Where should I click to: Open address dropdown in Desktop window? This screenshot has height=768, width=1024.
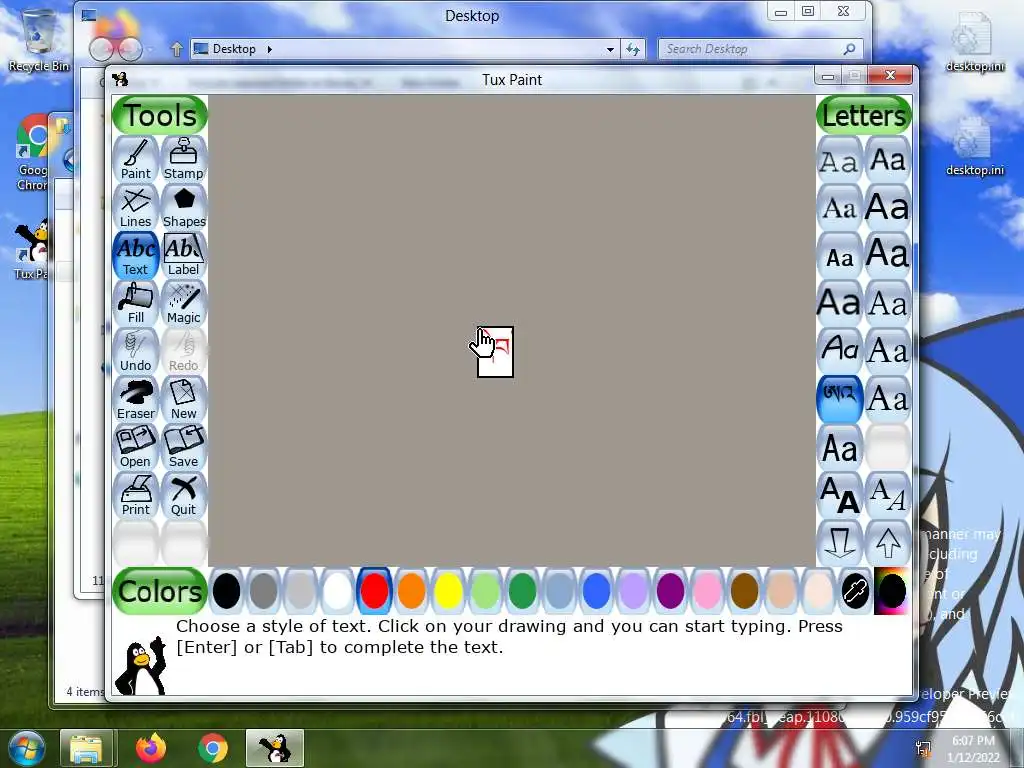pyautogui.click(x=610, y=49)
